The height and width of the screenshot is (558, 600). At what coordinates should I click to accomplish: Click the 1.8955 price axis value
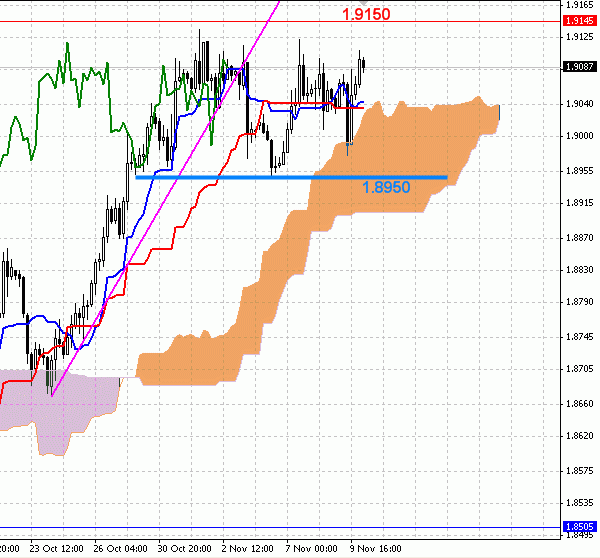click(x=579, y=171)
